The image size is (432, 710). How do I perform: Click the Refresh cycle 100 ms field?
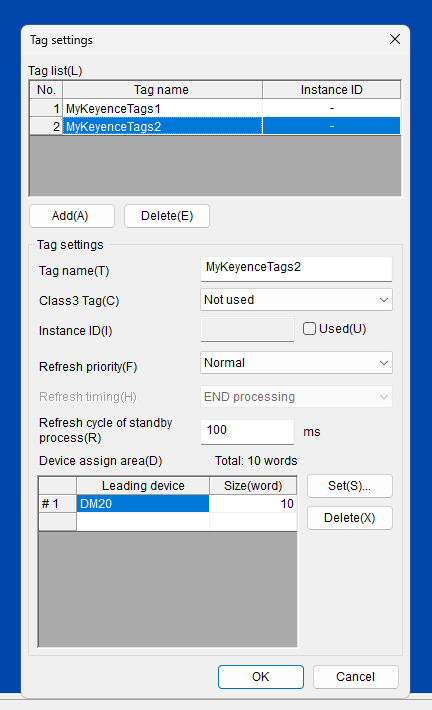[x=247, y=432]
